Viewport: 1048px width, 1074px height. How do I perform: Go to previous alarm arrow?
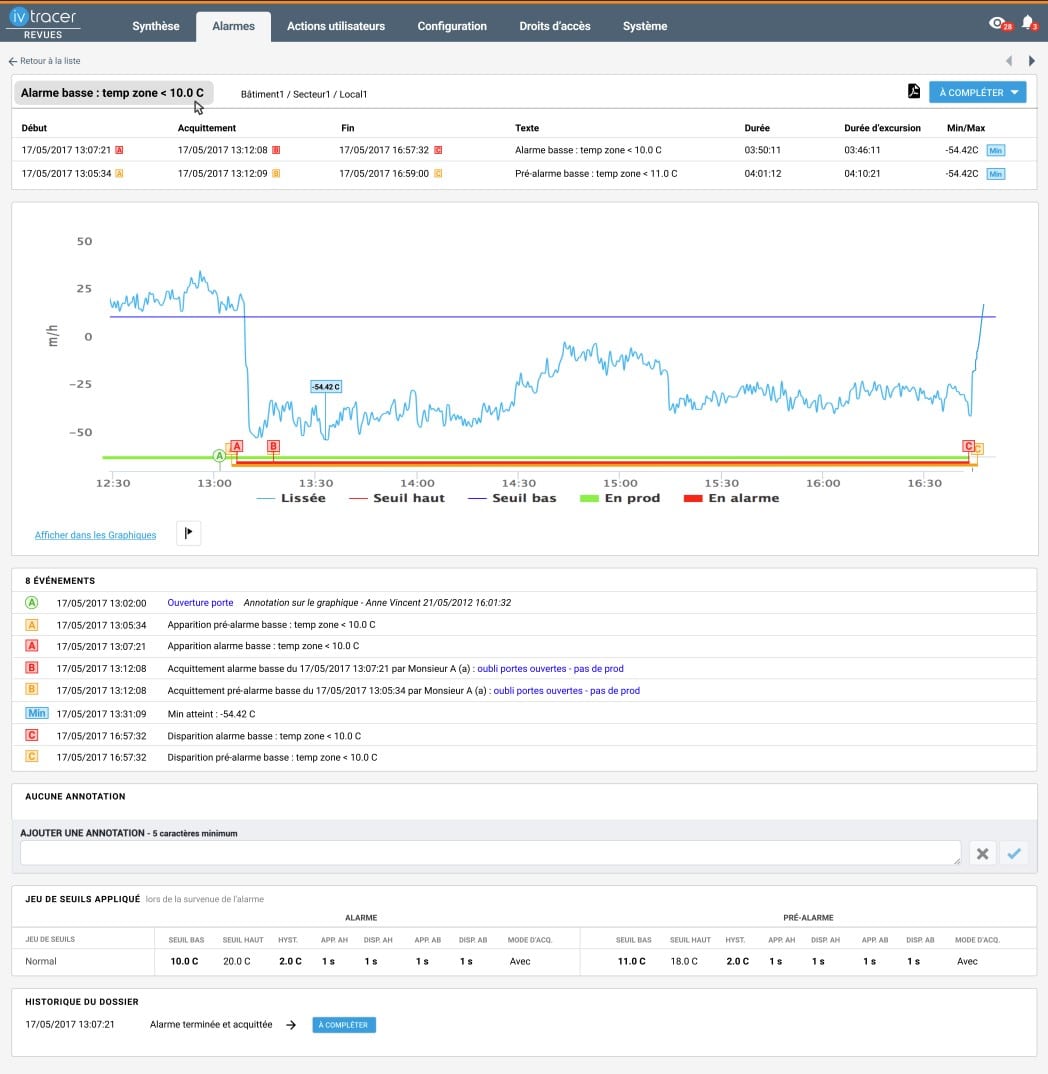(1008, 61)
